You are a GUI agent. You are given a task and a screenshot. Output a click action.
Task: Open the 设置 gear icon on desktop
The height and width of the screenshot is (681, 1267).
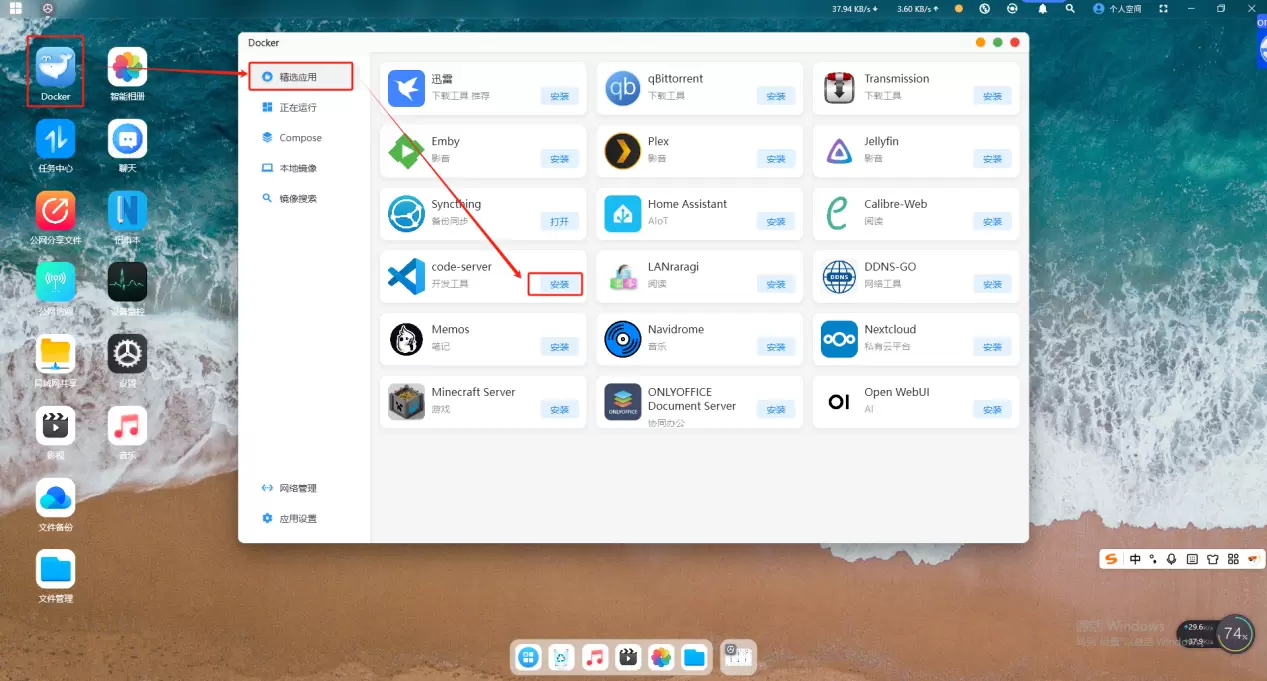click(127, 354)
